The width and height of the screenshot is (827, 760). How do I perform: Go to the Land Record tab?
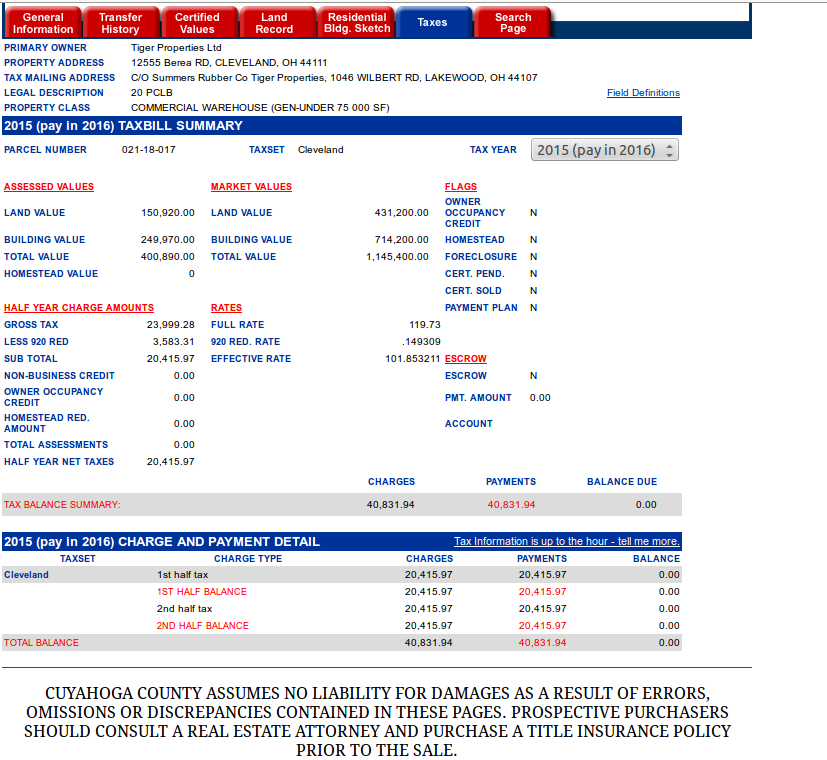click(274, 23)
